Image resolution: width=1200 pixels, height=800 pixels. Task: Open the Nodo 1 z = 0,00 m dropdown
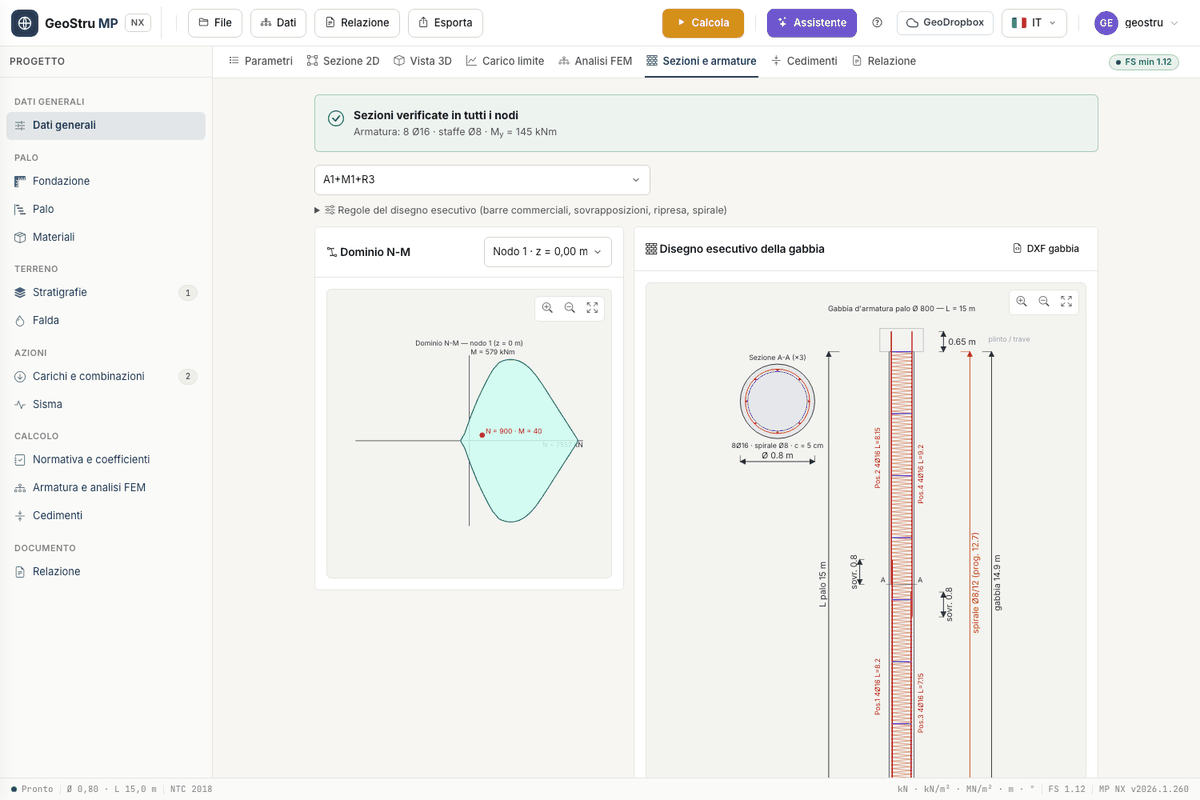pyautogui.click(x=548, y=252)
